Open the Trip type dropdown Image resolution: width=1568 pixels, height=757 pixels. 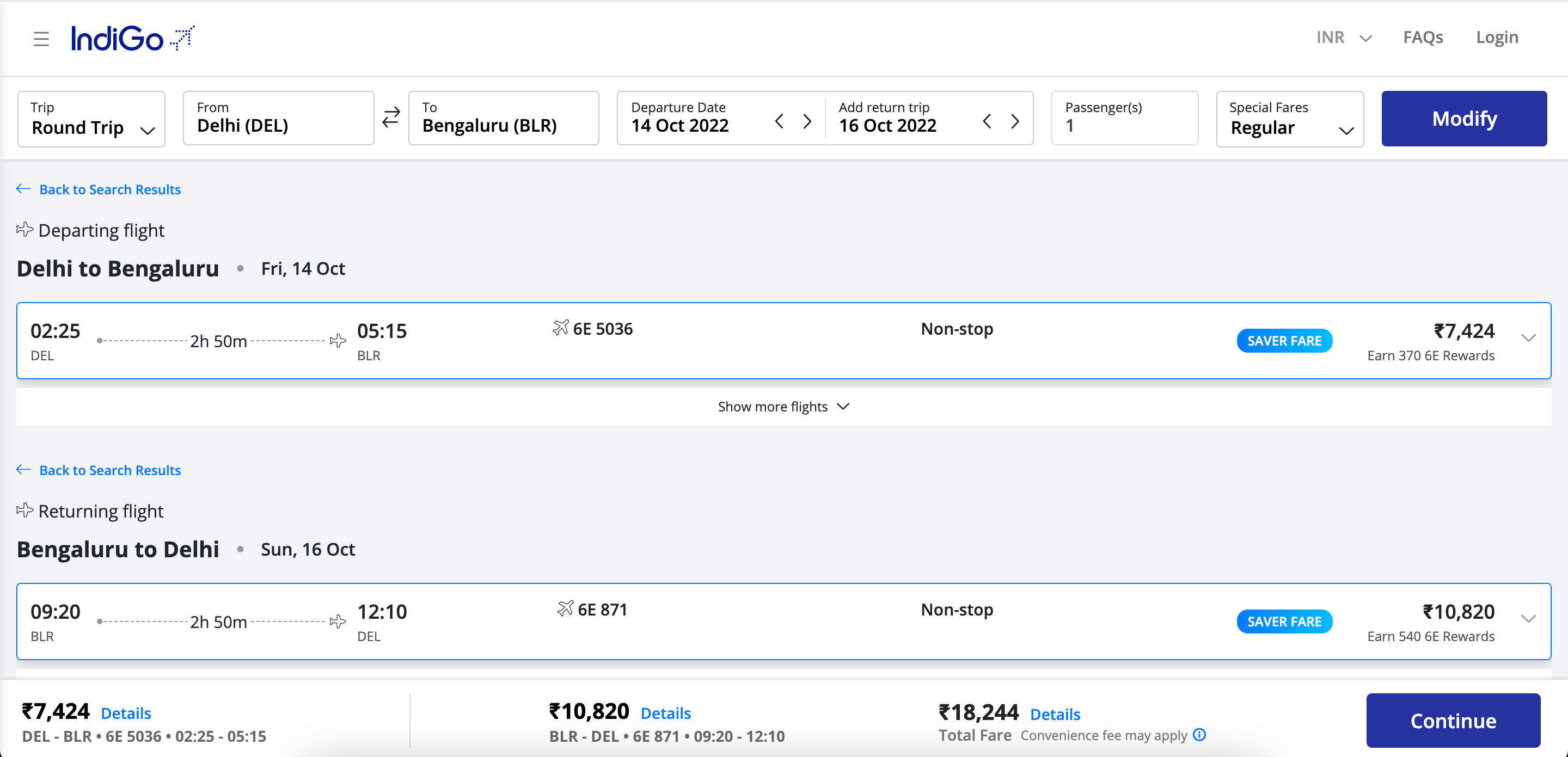pos(91,119)
